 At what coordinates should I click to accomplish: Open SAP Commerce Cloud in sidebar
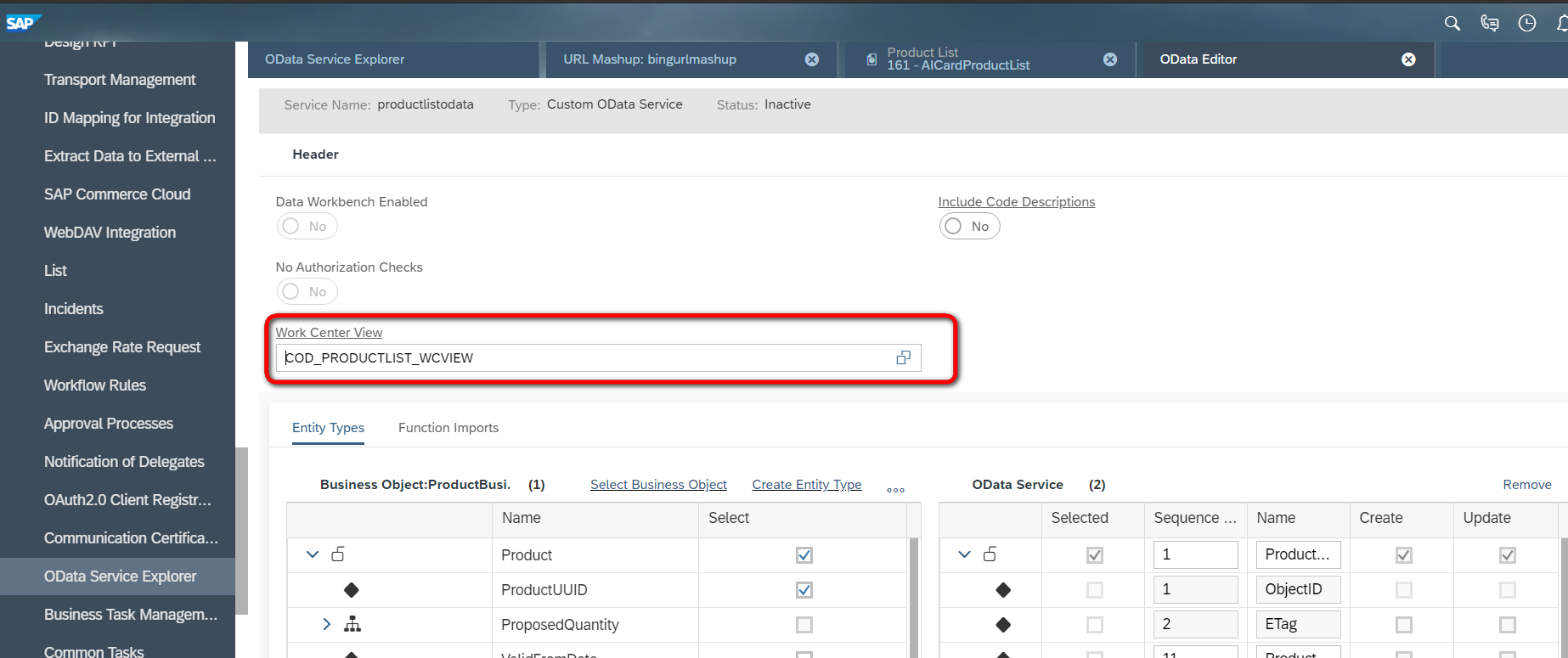coord(117,194)
